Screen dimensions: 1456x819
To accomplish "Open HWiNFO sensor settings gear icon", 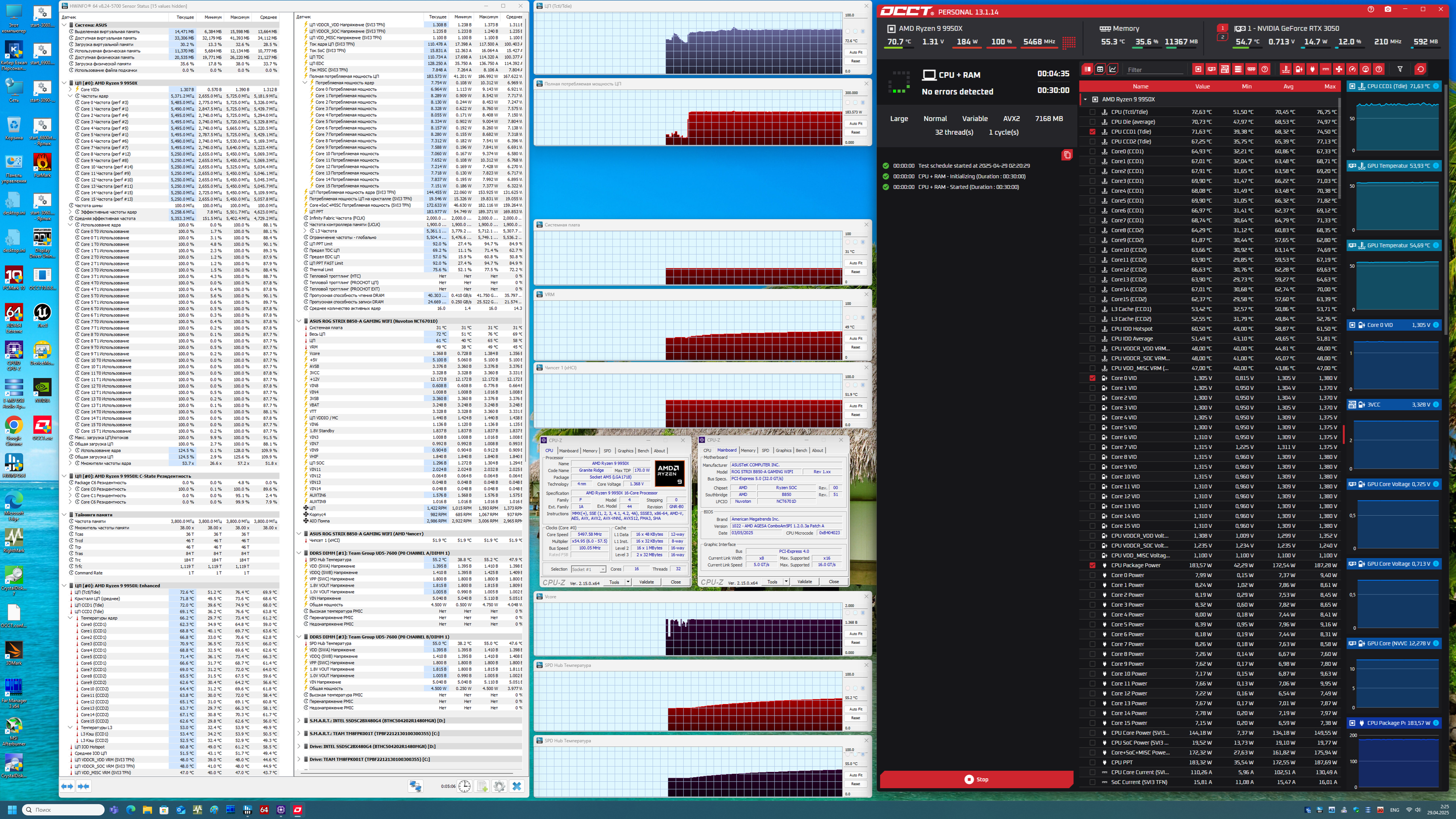I will pyautogui.click(x=499, y=786).
